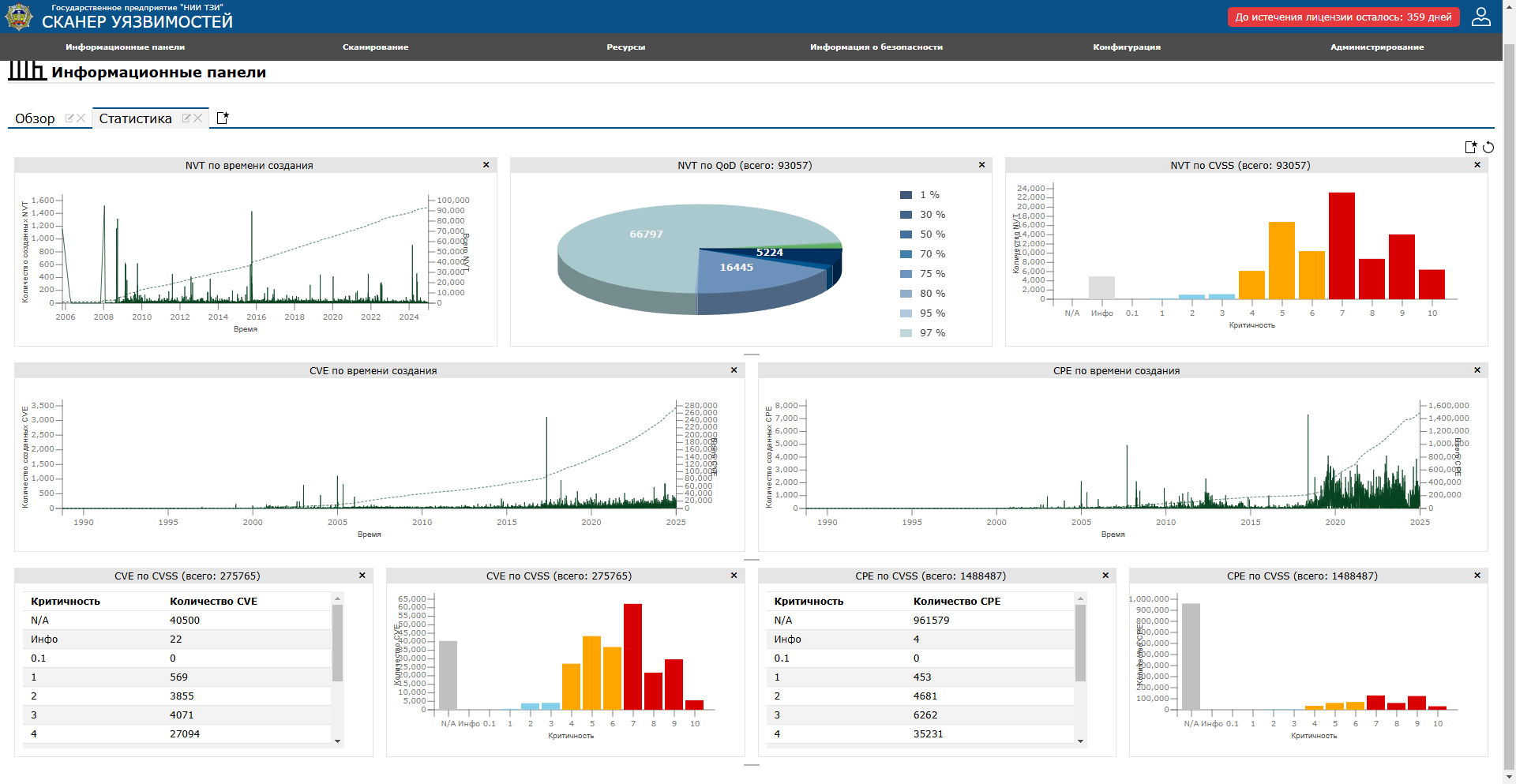Add a new dashboard tab
The image size is (1516, 784).
pyautogui.click(x=223, y=118)
